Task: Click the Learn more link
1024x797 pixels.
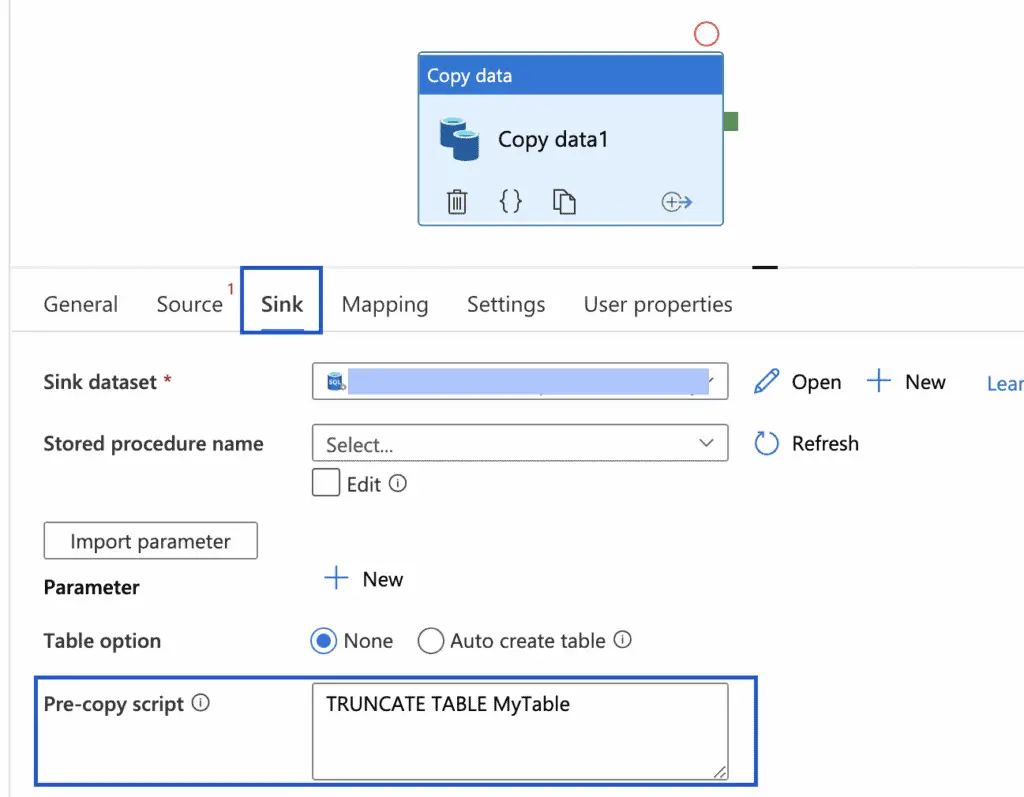Action: (x=1005, y=383)
